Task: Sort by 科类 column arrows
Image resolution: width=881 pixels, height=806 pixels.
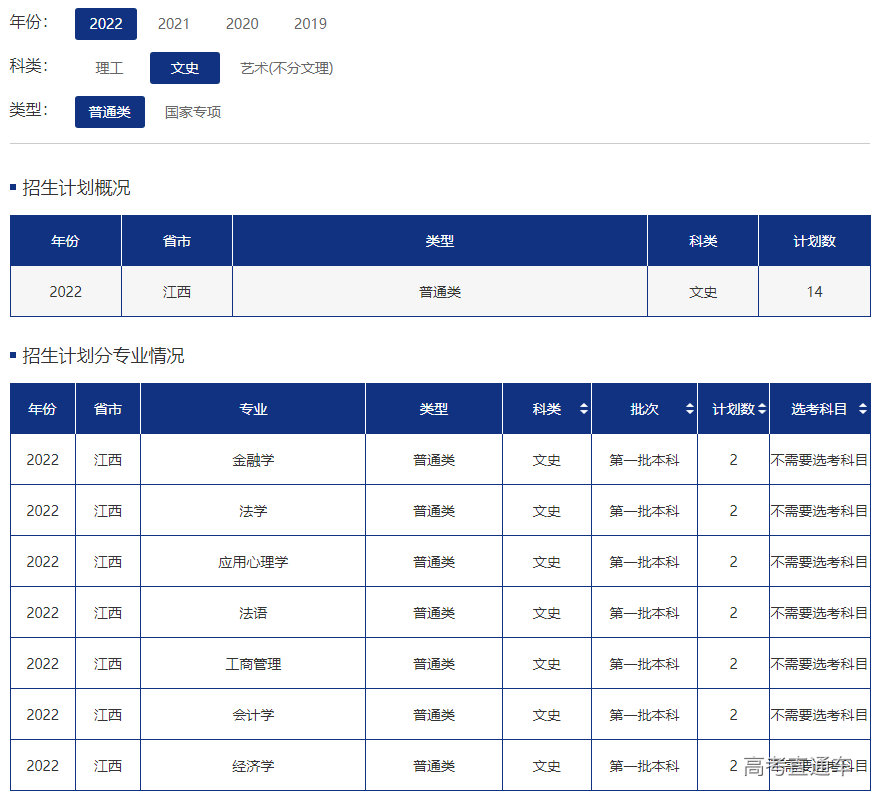Action: (583, 409)
